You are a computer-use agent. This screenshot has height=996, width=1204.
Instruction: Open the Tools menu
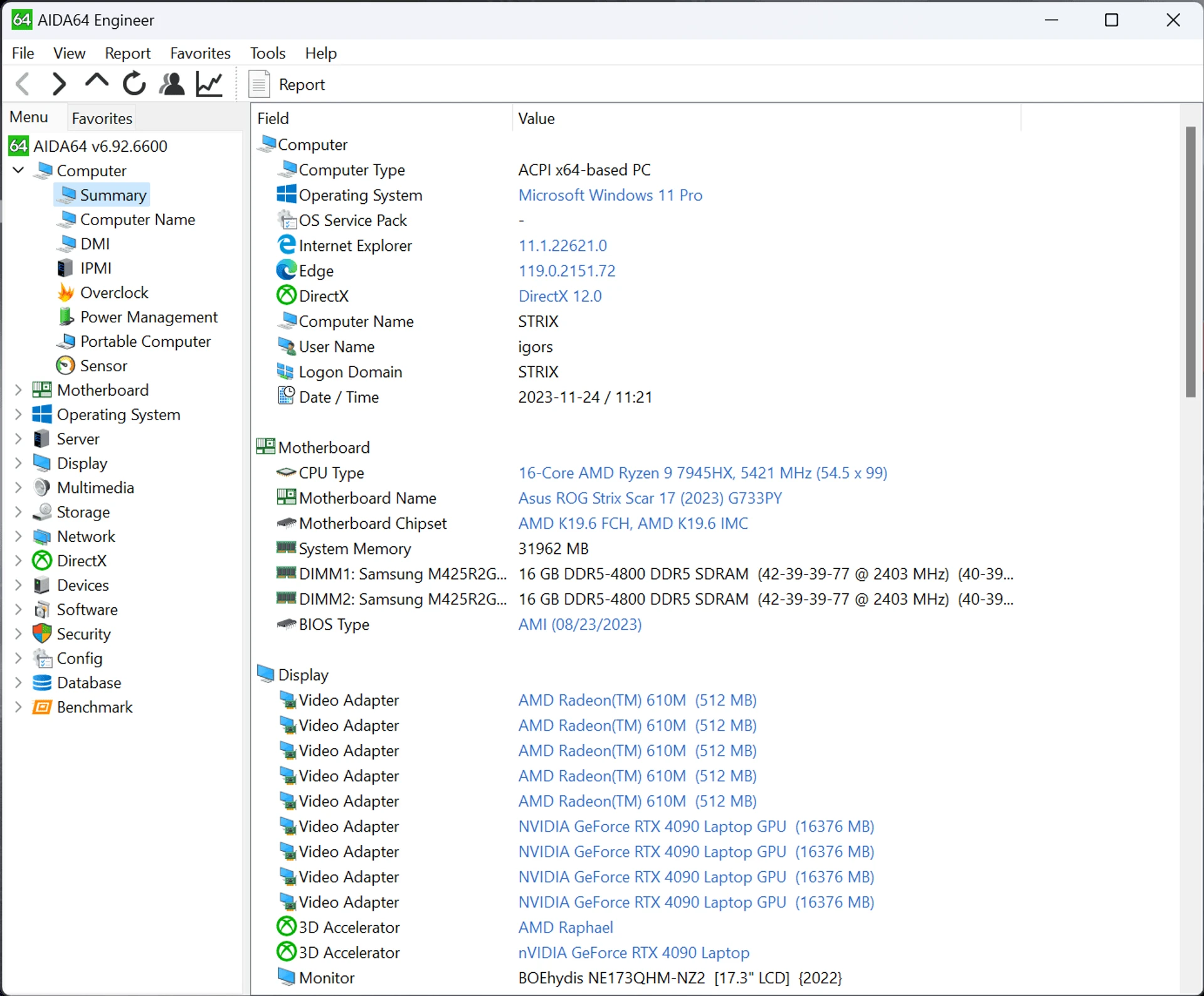pos(268,53)
